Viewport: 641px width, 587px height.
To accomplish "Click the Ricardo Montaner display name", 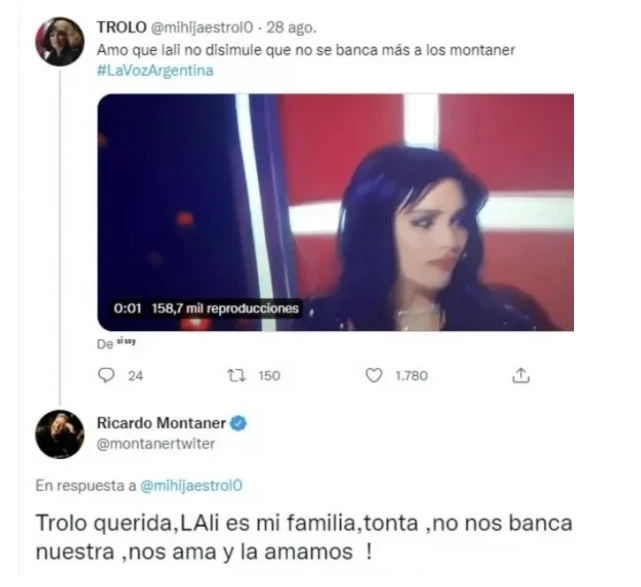I will (x=161, y=423).
